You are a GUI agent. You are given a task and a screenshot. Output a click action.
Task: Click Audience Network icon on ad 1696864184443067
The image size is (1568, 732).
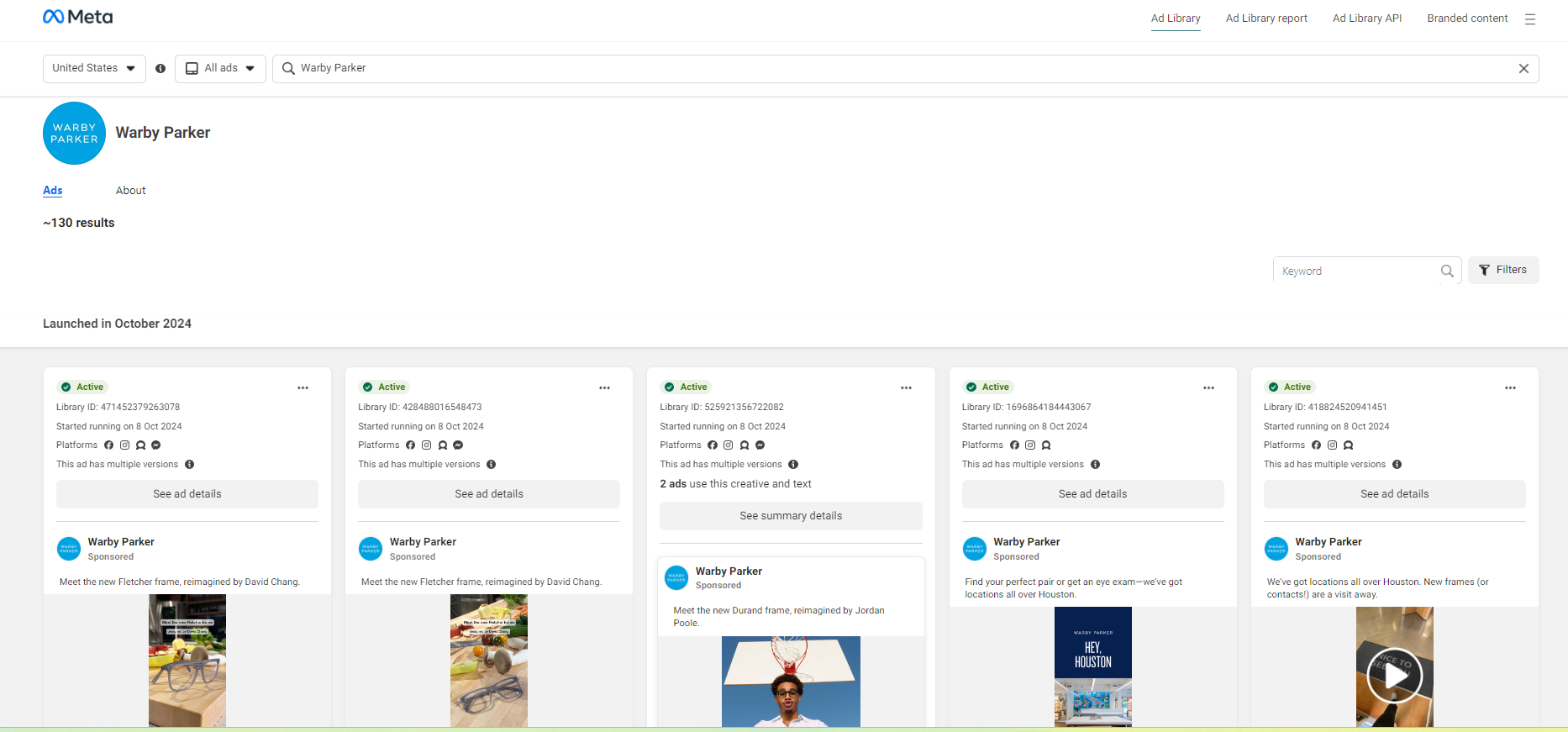[x=1046, y=445]
